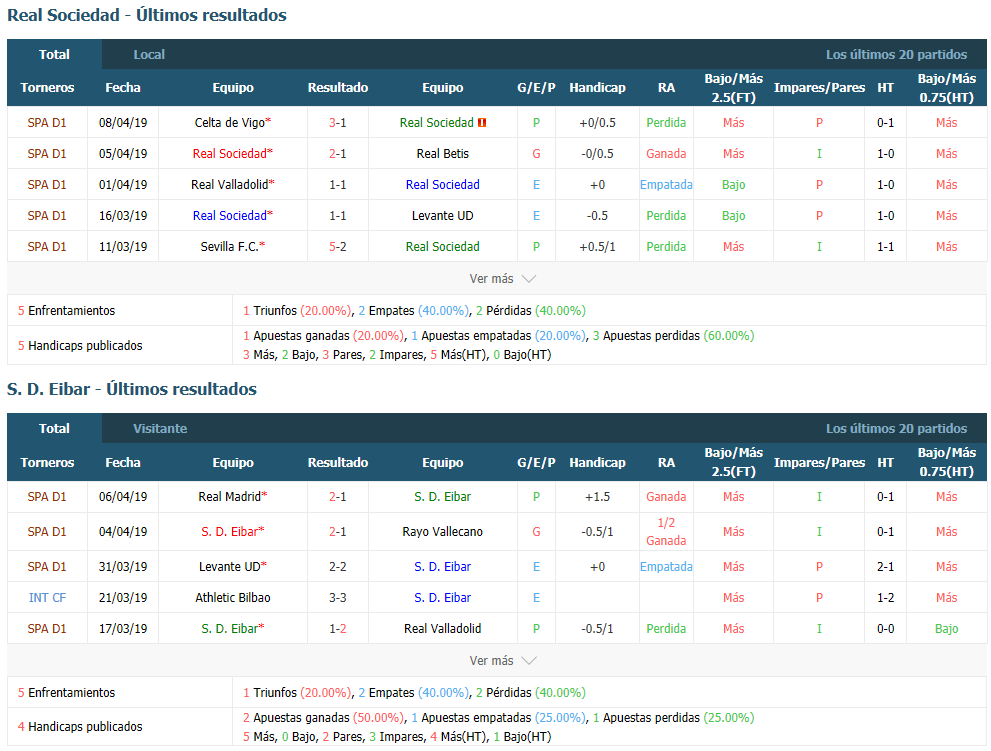Switch to the Local tab
The image size is (991, 751).
click(149, 54)
